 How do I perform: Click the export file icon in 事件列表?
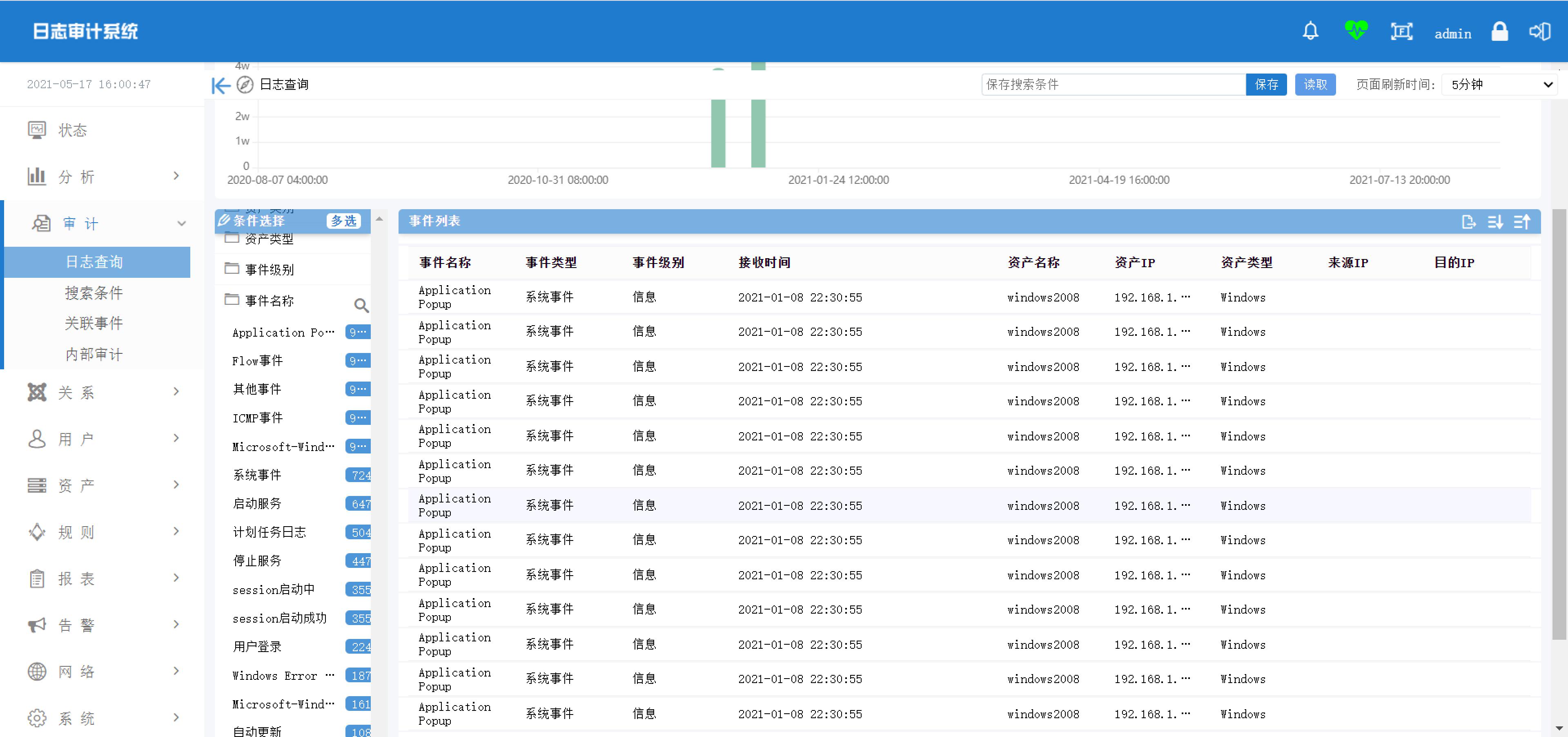(x=1468, y=222)
